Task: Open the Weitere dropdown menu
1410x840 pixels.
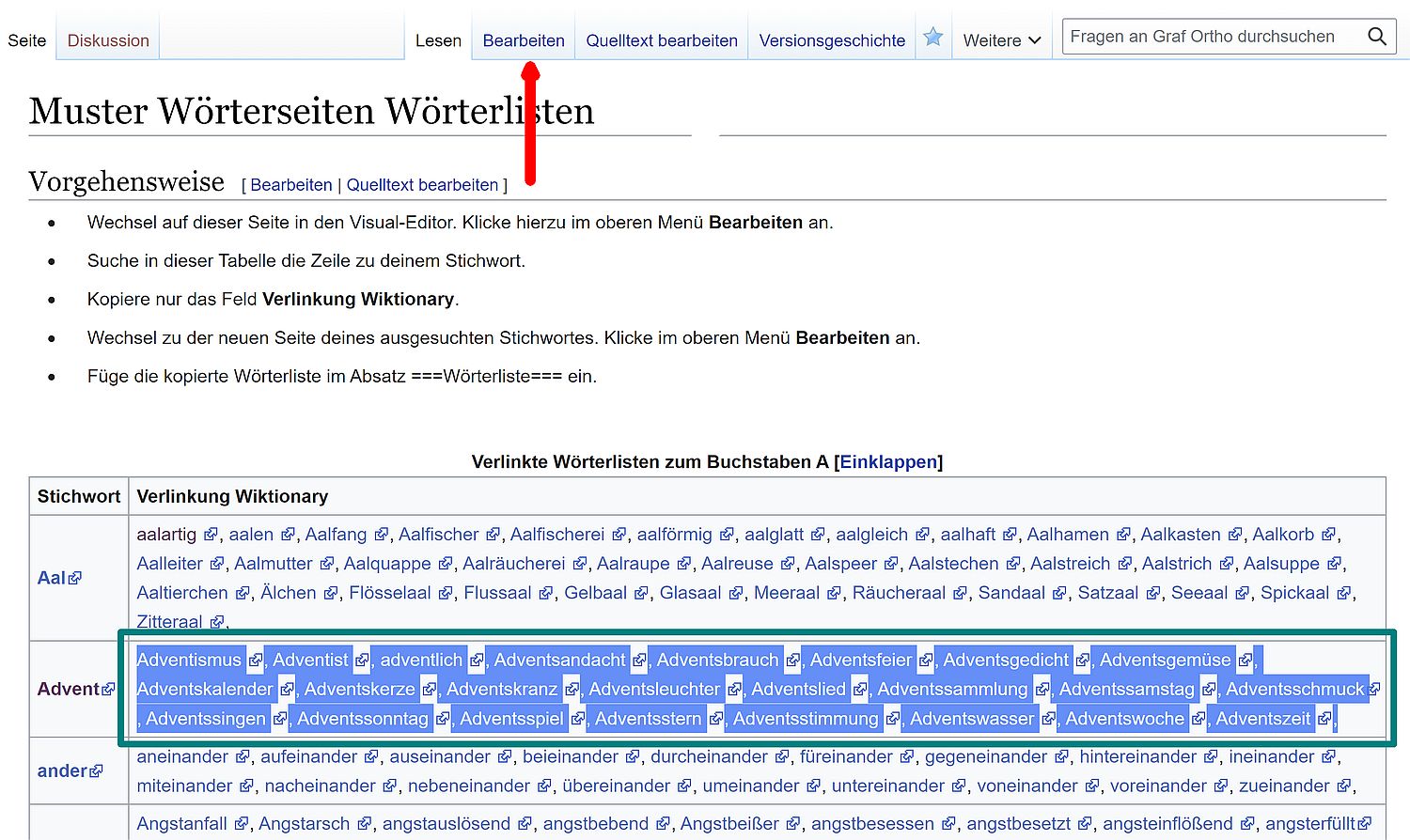Action: pyautogui.click(x=1001, y=40)
